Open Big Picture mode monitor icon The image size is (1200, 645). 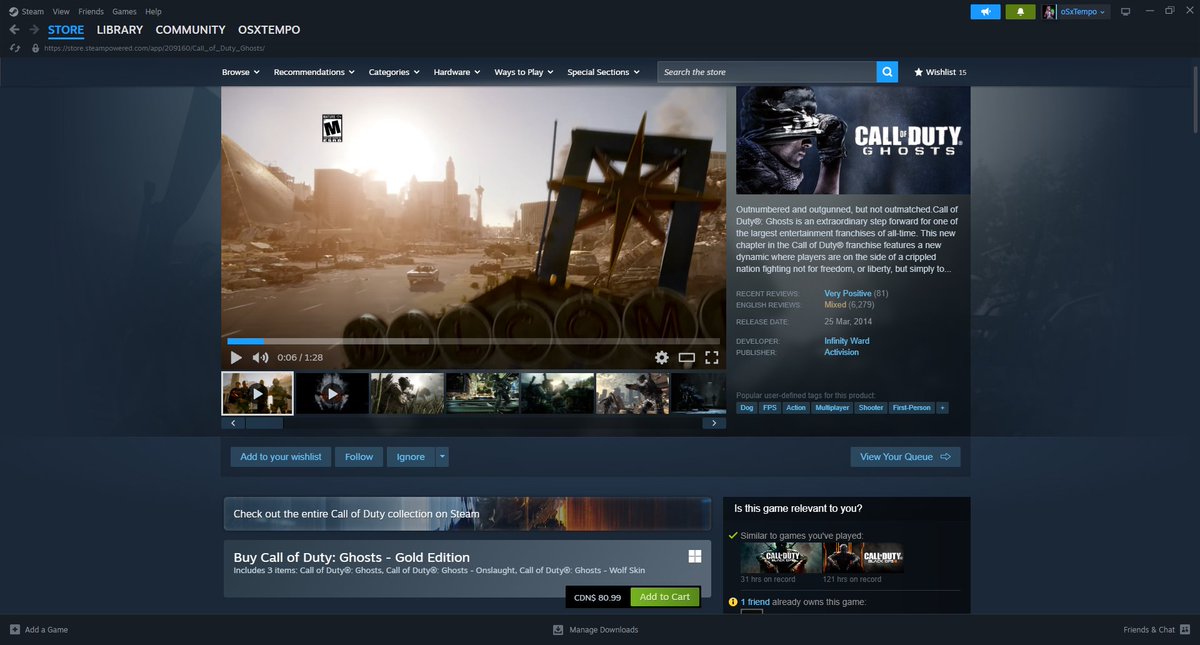pos(1125,12)
